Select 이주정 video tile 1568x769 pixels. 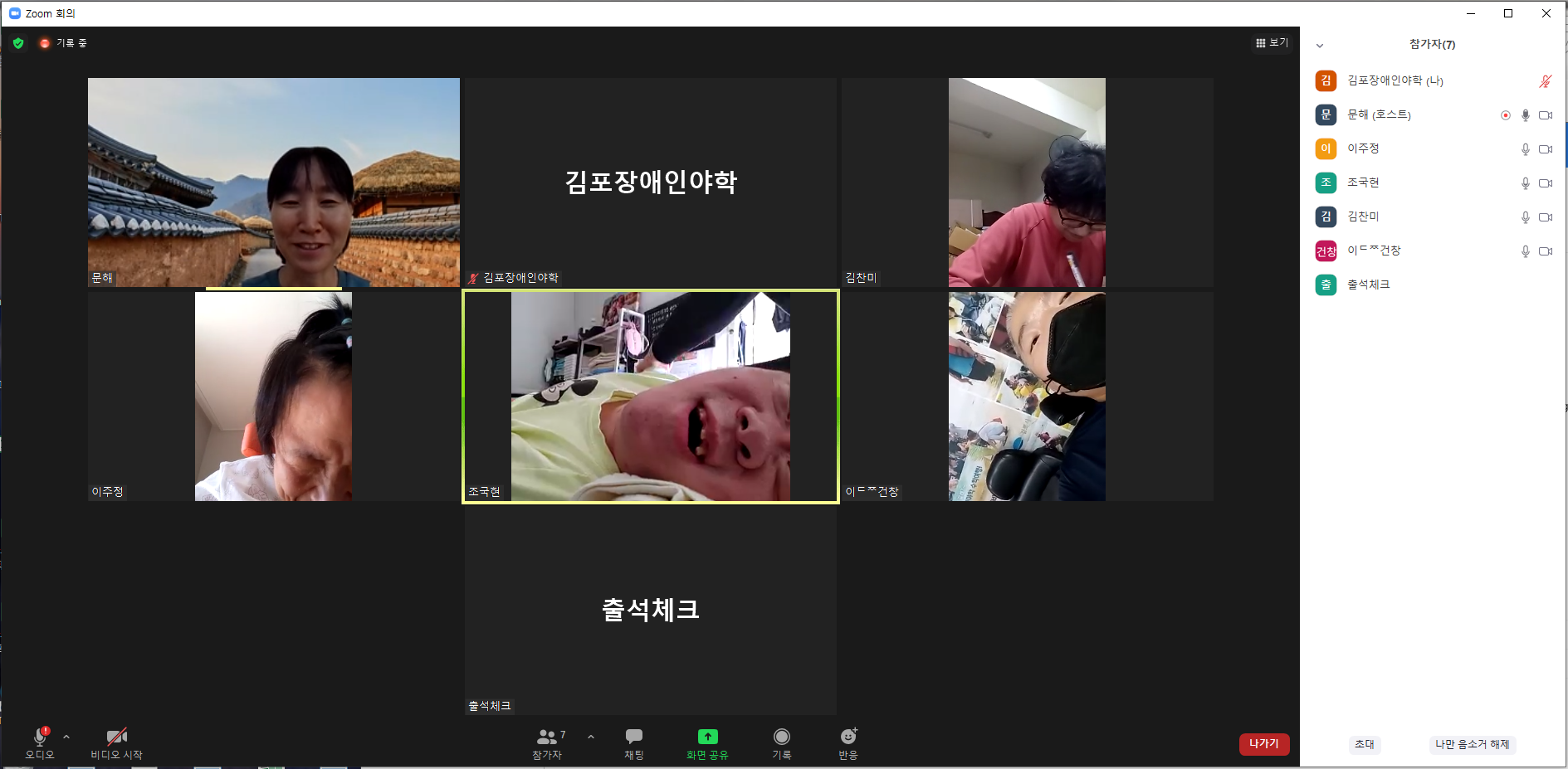click(274, 397)
